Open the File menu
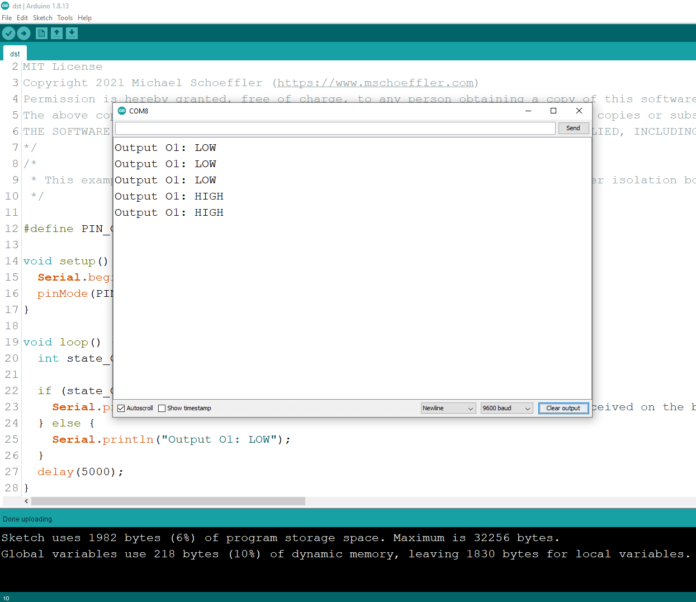 coord(7,18)
